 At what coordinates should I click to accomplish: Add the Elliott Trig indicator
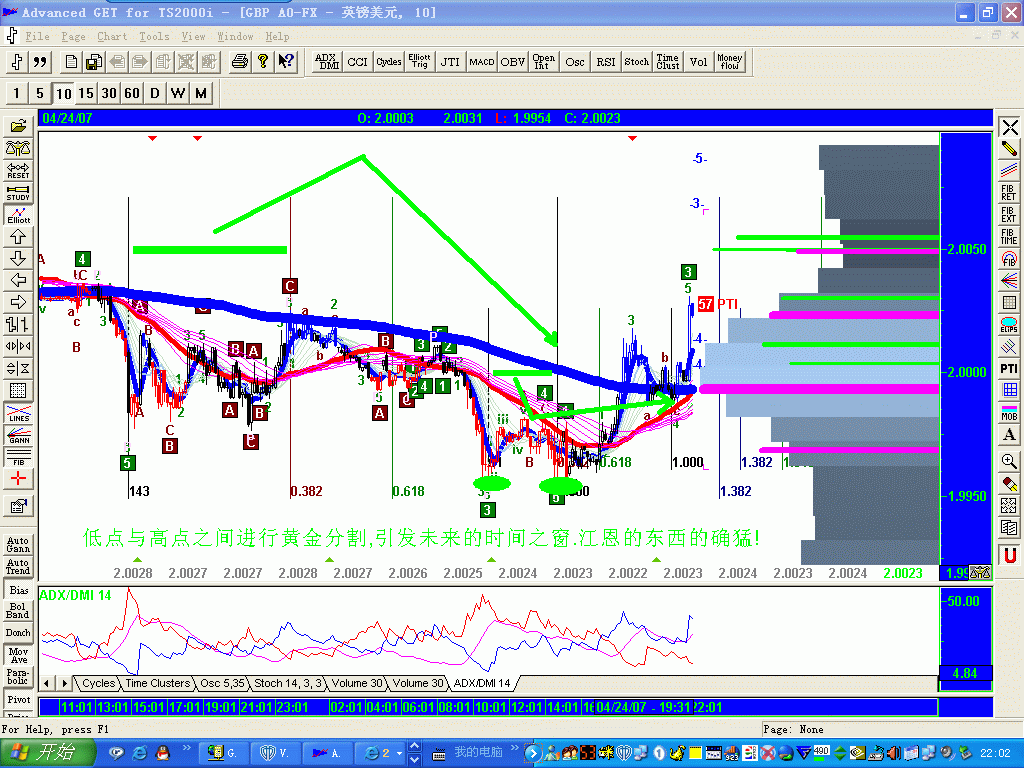419,62
